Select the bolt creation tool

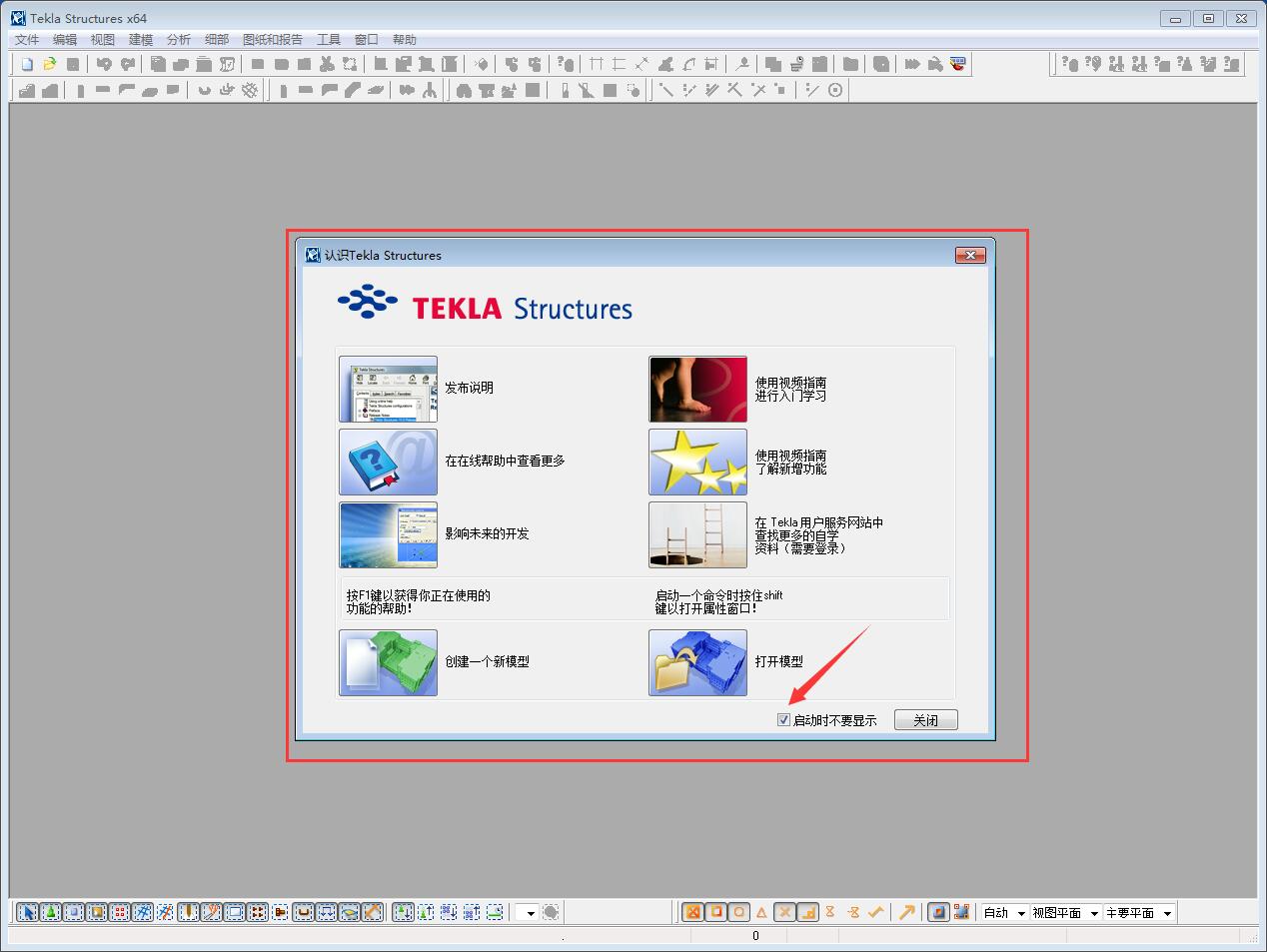point(407,90)
